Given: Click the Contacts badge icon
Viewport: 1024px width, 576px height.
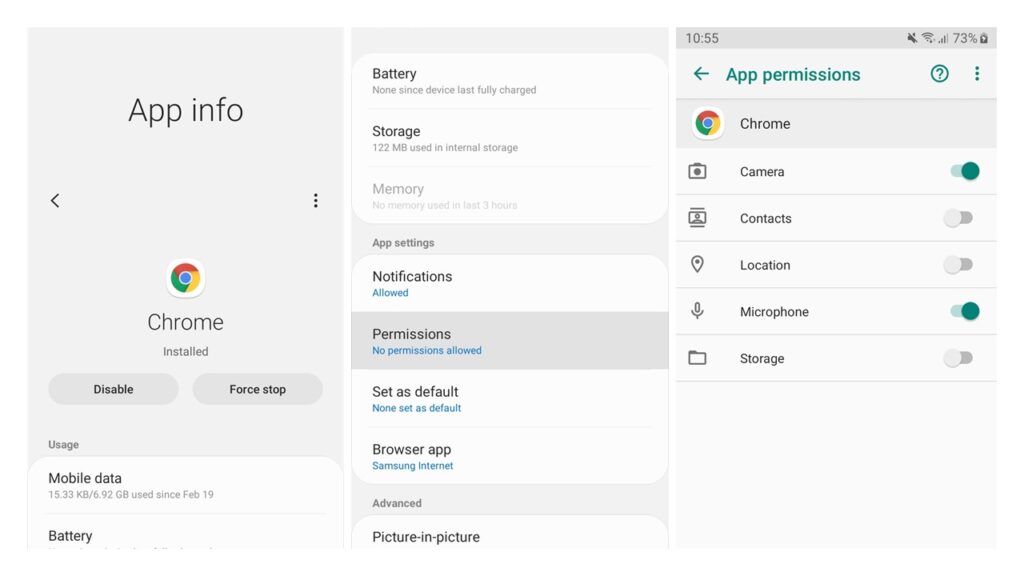Looking at the screenshot, I should pos(699,218).
